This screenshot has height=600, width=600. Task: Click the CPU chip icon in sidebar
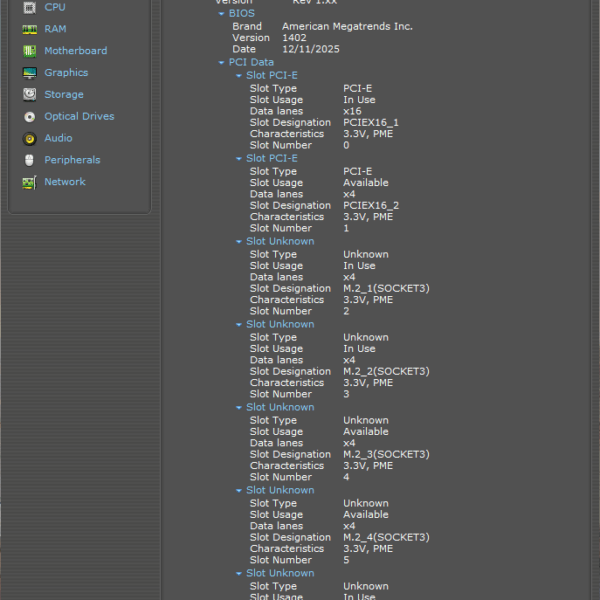[x=29, y=7]
